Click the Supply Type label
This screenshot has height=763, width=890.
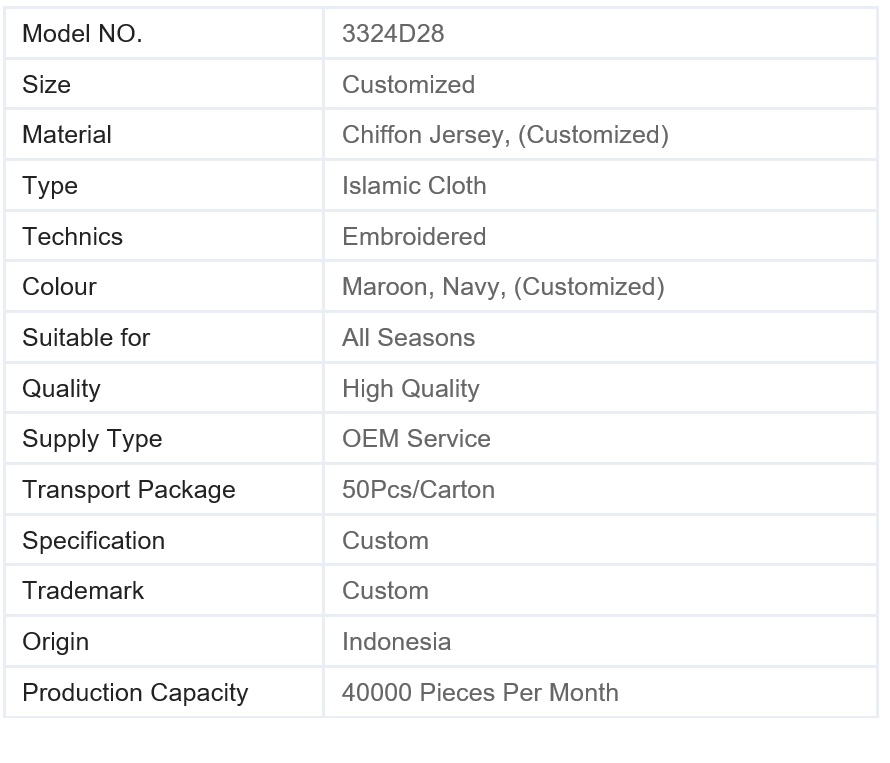(x=93, y=439)
